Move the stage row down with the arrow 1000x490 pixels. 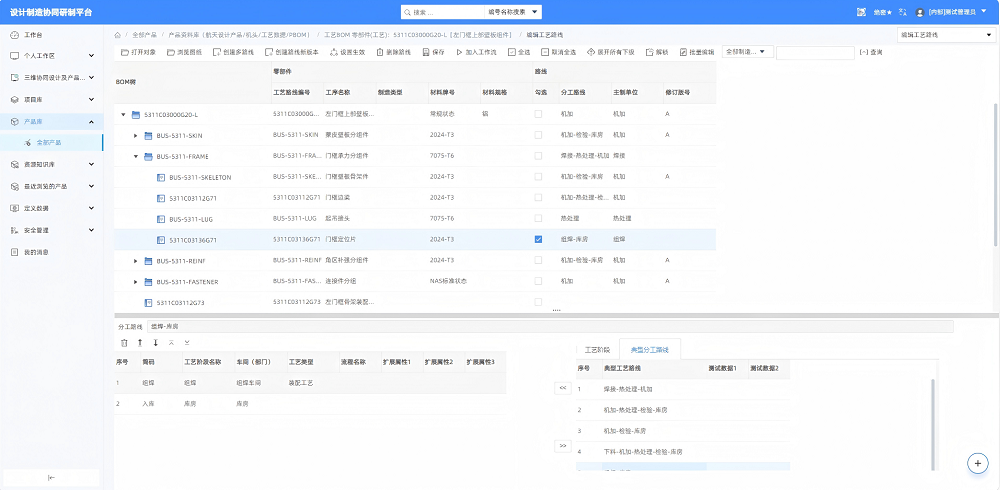pos(156,343)
